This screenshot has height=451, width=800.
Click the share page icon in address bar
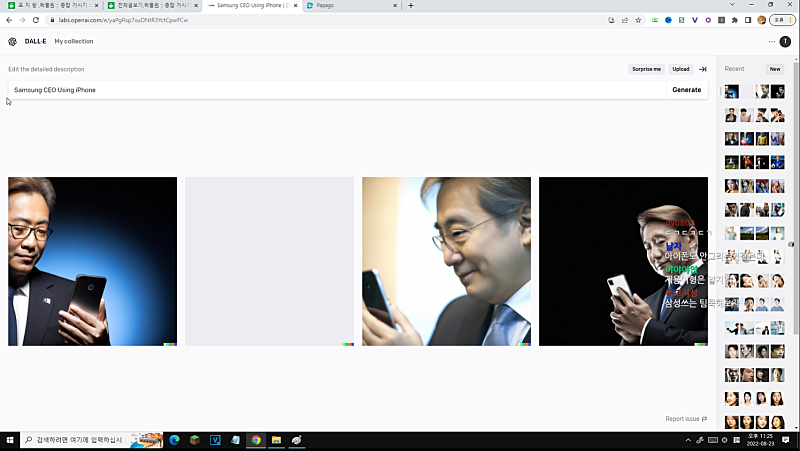[x=624, y=20]
